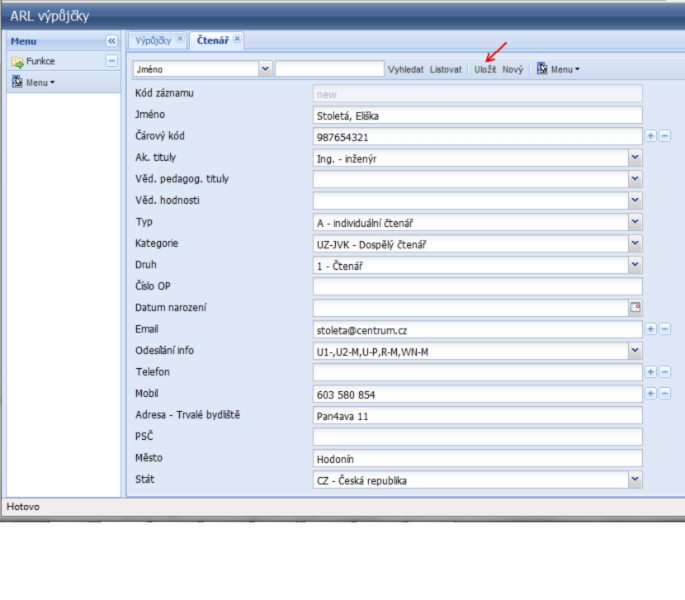Open the toolbar Menu next to Nový
The image size is (685, 600).
pyautogui.click(x=558, y=69)
